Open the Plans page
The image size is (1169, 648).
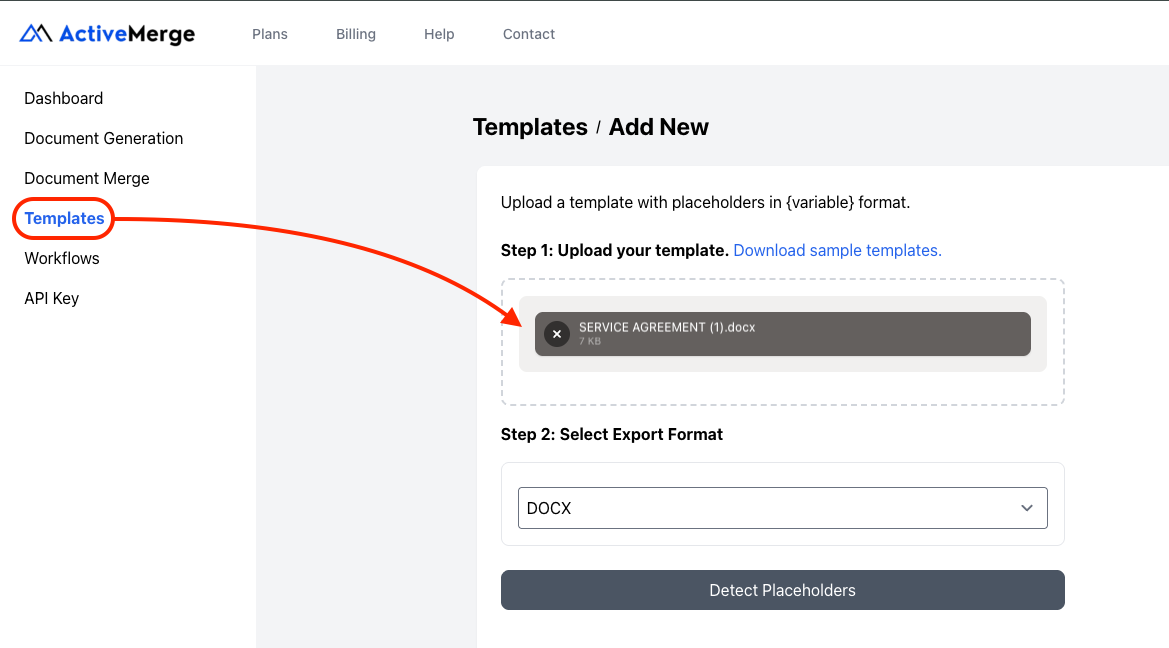tap(269, 33)
